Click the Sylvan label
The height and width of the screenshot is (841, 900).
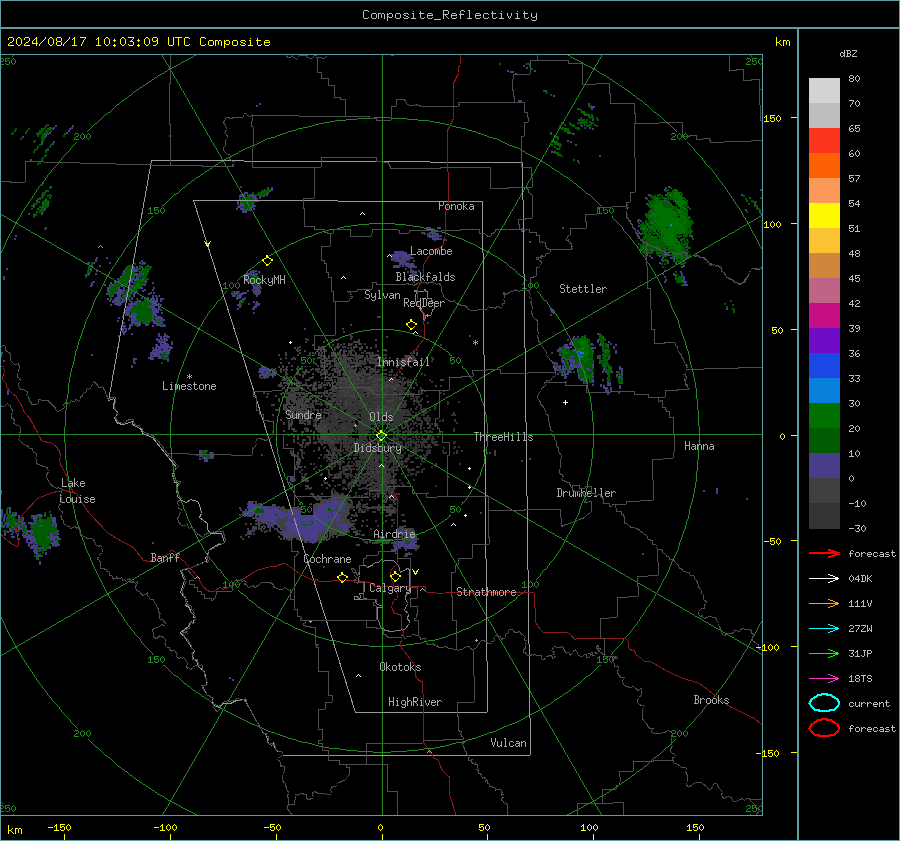(x=382, y=295)
